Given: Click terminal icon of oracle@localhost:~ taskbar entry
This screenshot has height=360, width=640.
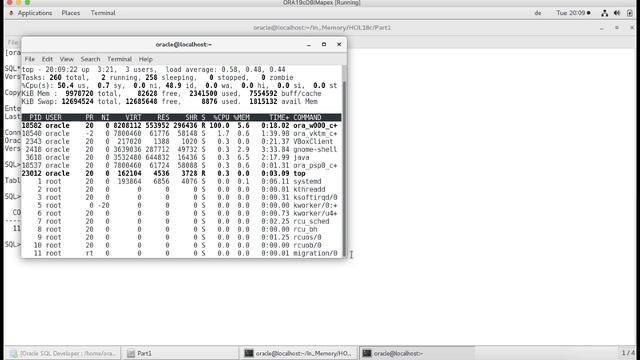Looking at the screenshot, I should tap(367, 353).
